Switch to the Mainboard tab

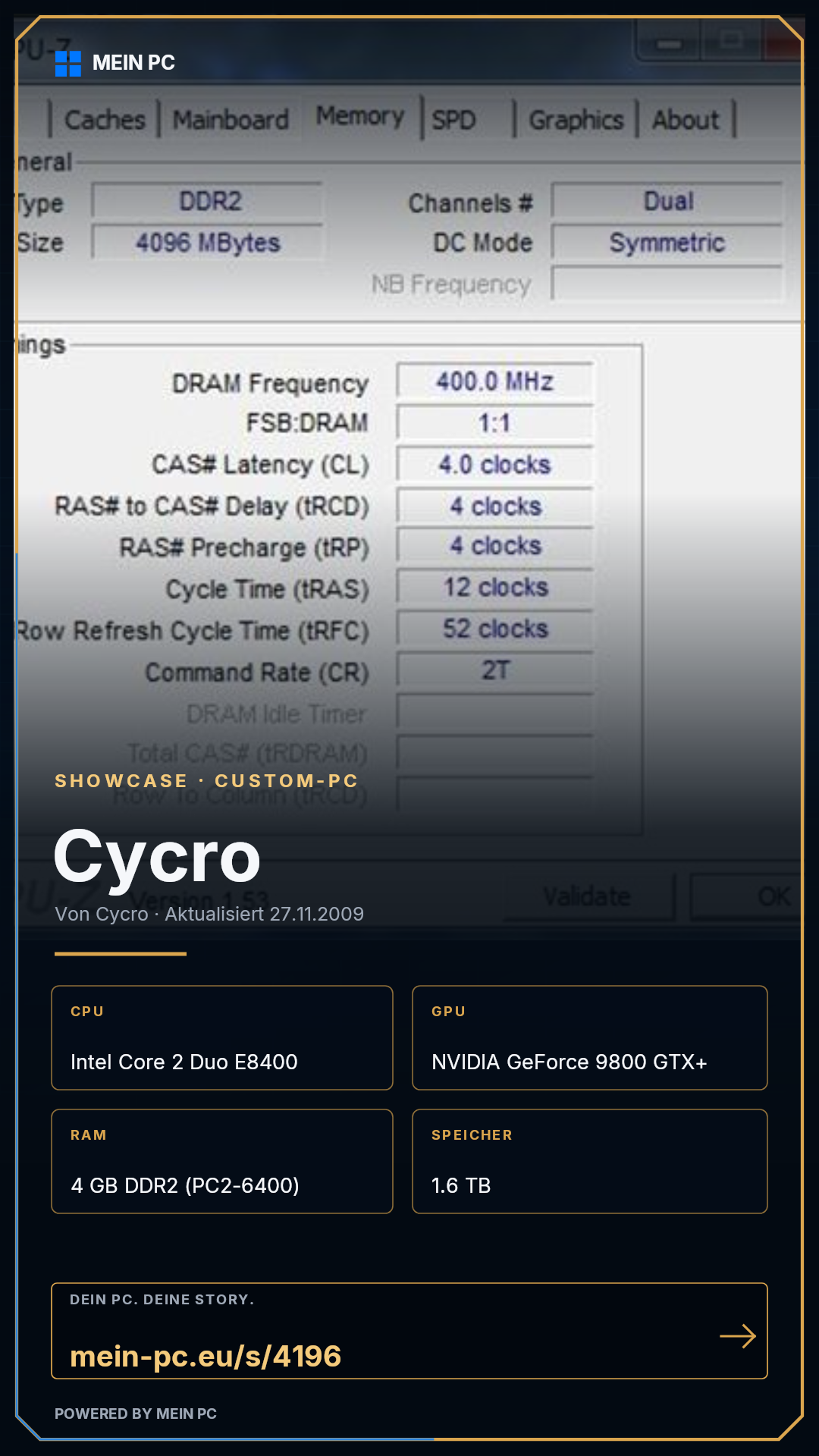(231, 120)
